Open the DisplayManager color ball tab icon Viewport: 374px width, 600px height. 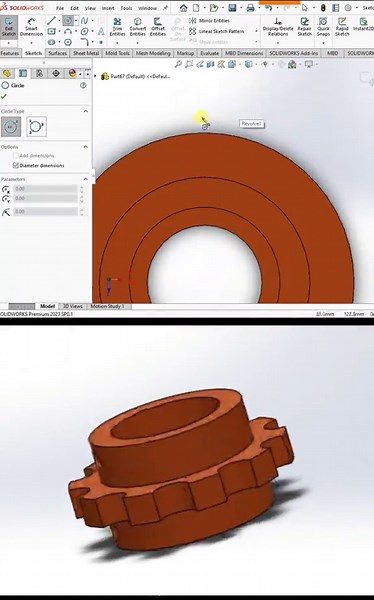72,73
